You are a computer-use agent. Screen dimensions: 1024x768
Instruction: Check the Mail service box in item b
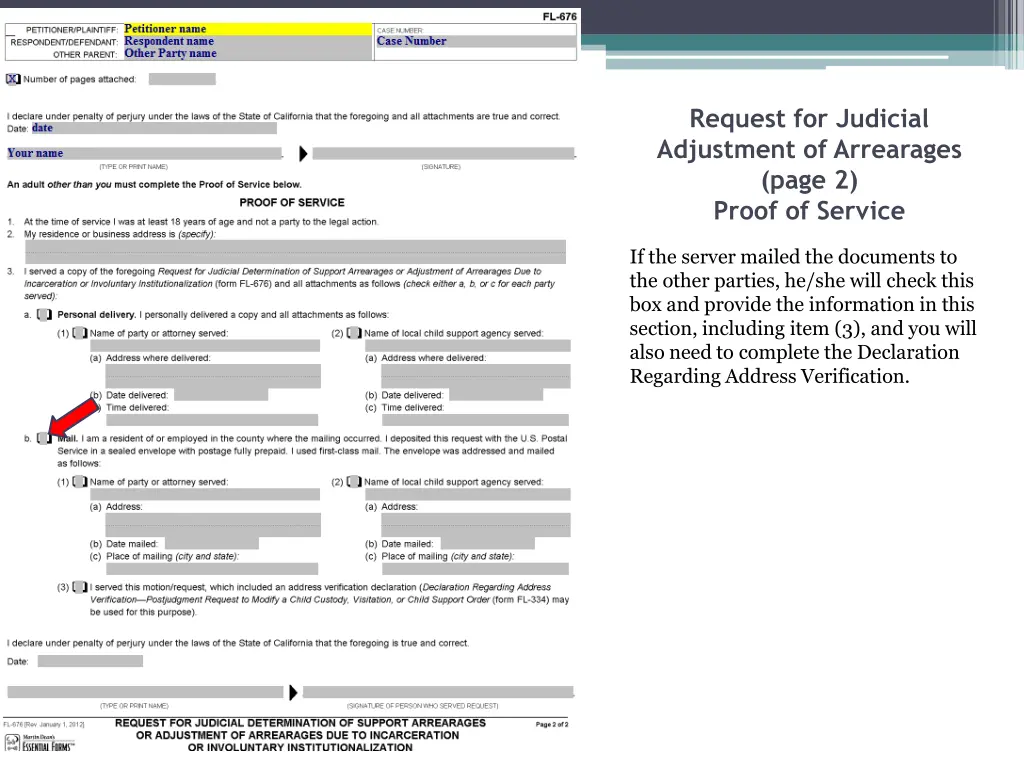(44, 438)
